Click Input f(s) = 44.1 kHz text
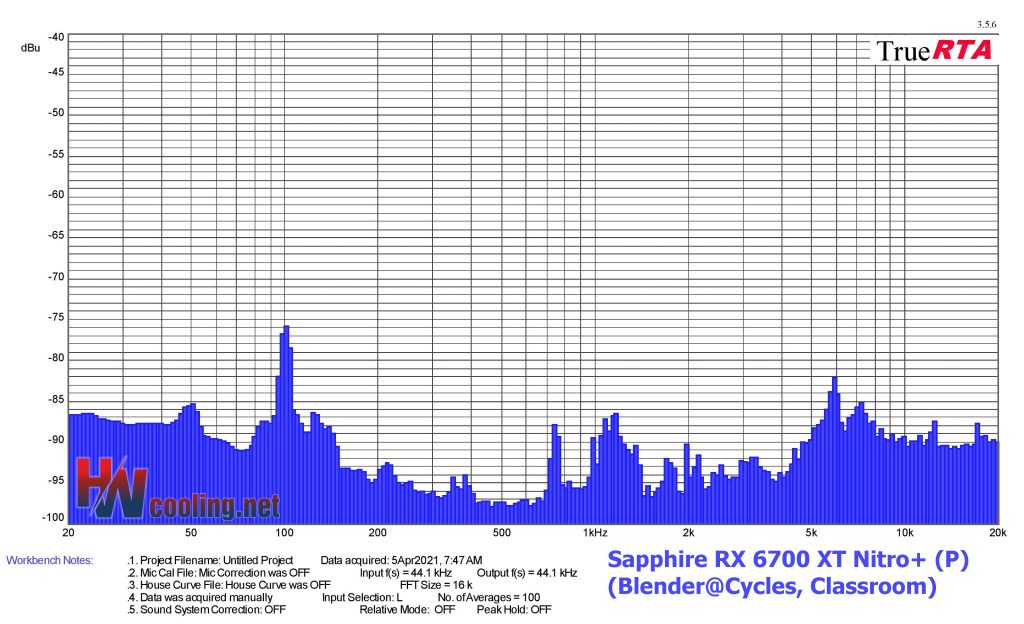1024x624 pixels. [x=406, y=572]
